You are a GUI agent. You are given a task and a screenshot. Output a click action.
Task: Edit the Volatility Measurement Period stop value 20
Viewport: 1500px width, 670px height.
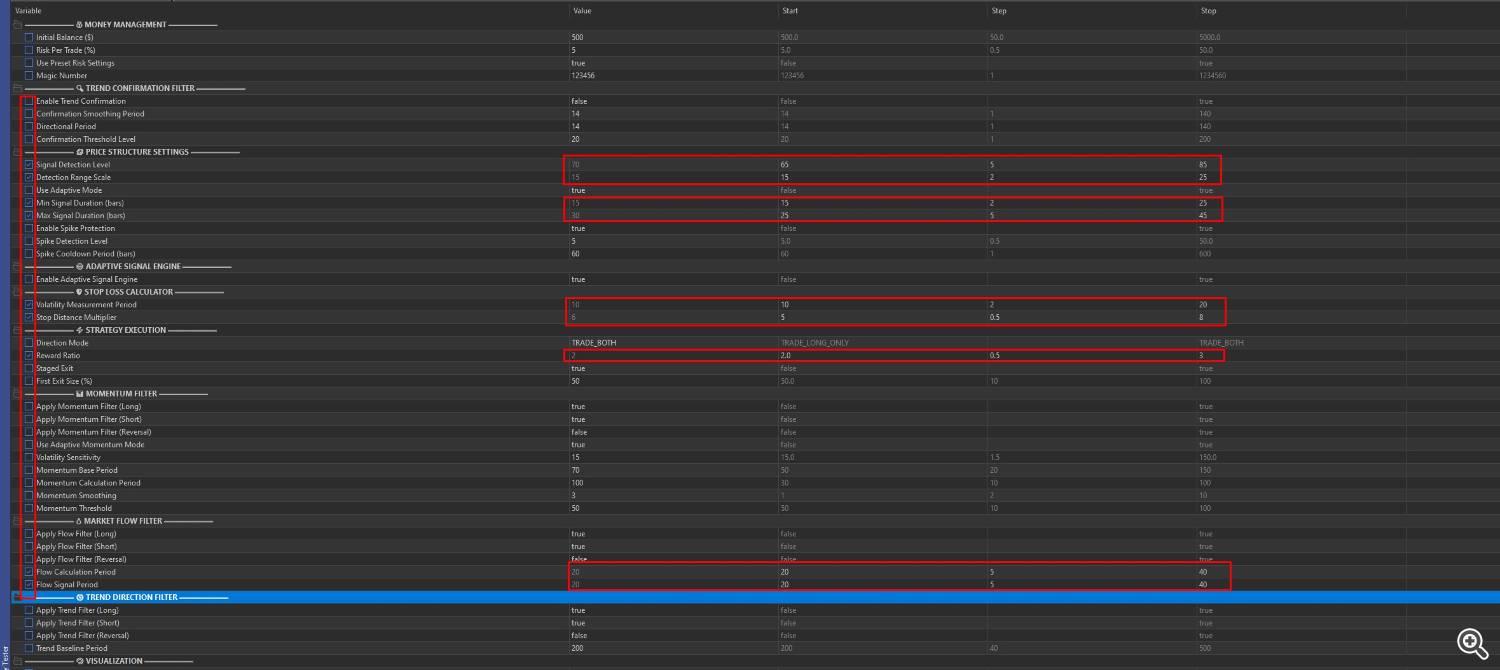1204,304
